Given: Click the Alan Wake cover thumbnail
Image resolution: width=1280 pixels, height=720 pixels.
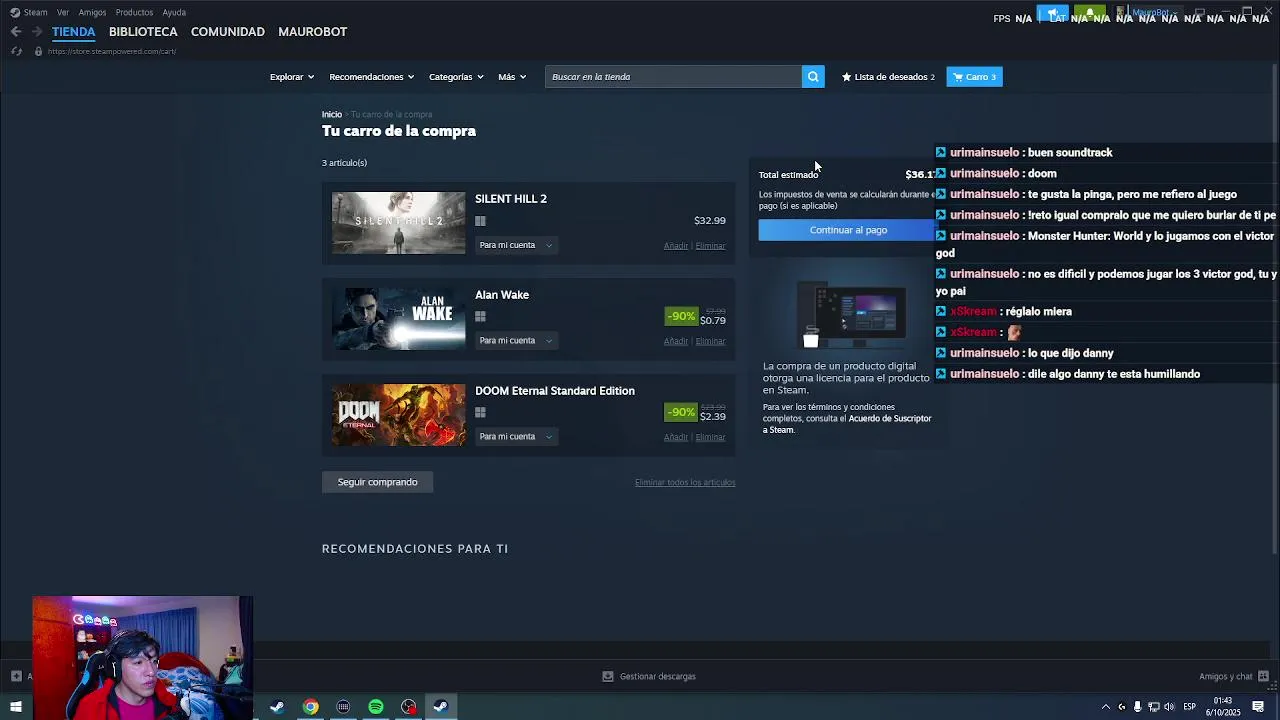Looking at the screenshot, I should pyautogui.click(x=398, y=319).
